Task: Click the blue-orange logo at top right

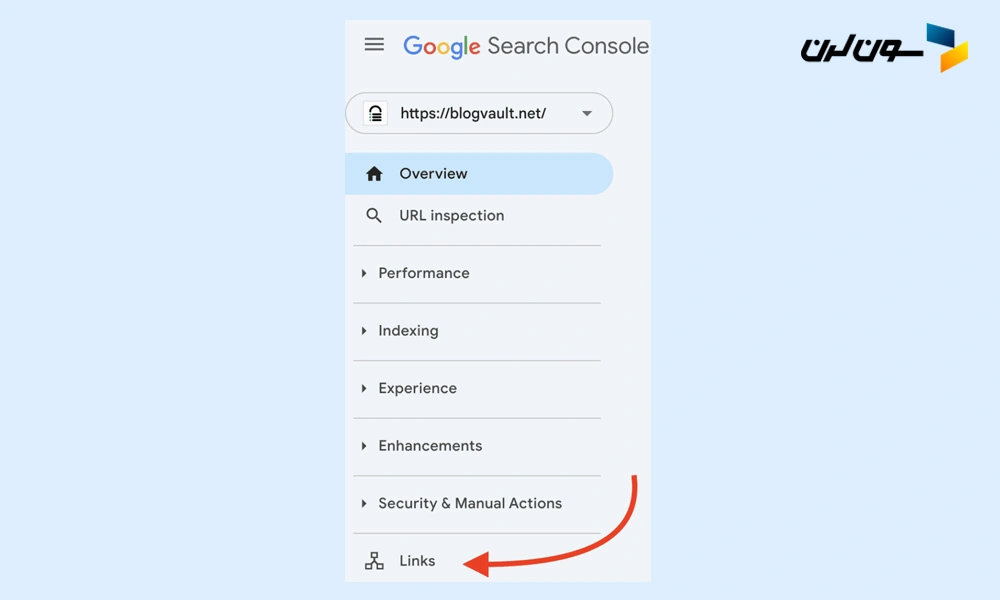Action: (946, 48)
